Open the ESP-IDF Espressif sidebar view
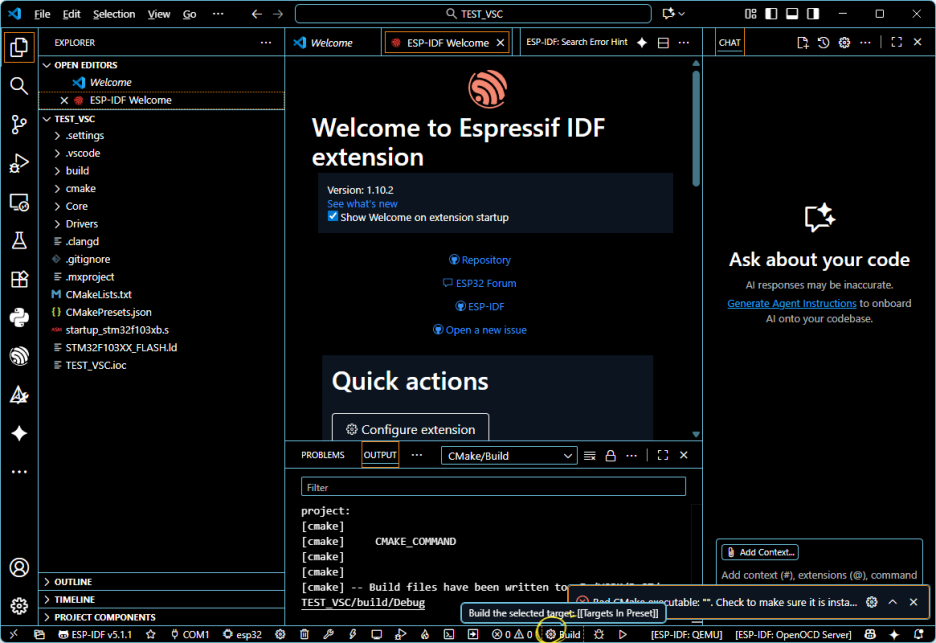The width and height of the screenshot is (936, 643). click(19, 356)
